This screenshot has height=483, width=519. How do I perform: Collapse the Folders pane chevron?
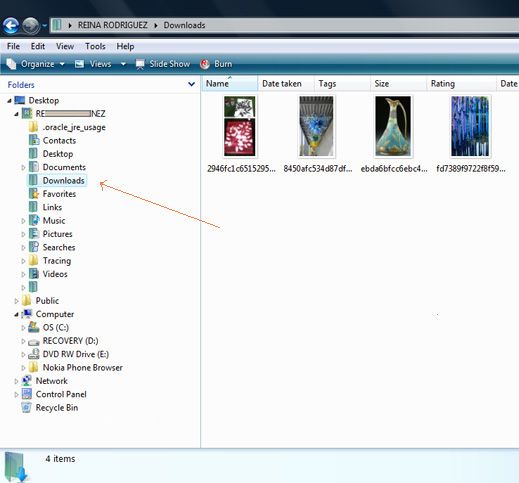(191, 84)
